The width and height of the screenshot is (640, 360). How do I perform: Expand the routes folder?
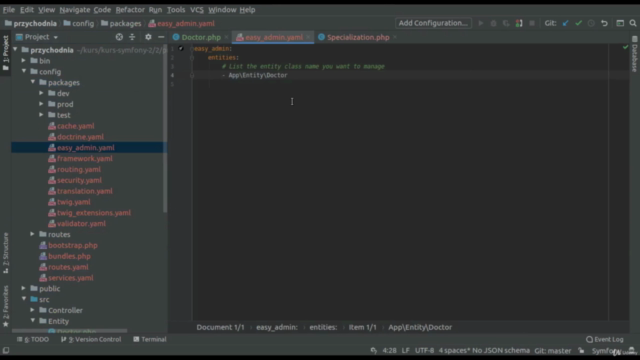pyautogui.click(x=33, y=234)
